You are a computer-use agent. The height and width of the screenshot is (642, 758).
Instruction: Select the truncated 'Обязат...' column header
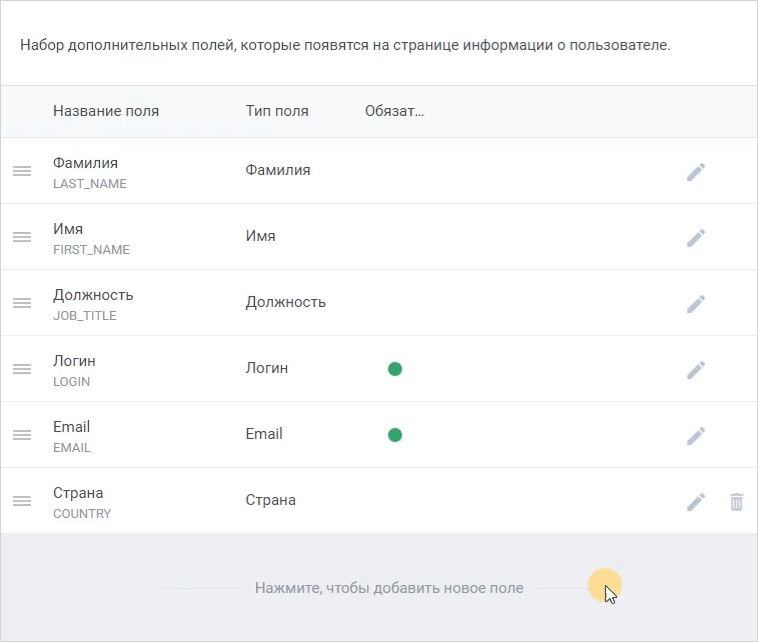click(x=394, y=111)
